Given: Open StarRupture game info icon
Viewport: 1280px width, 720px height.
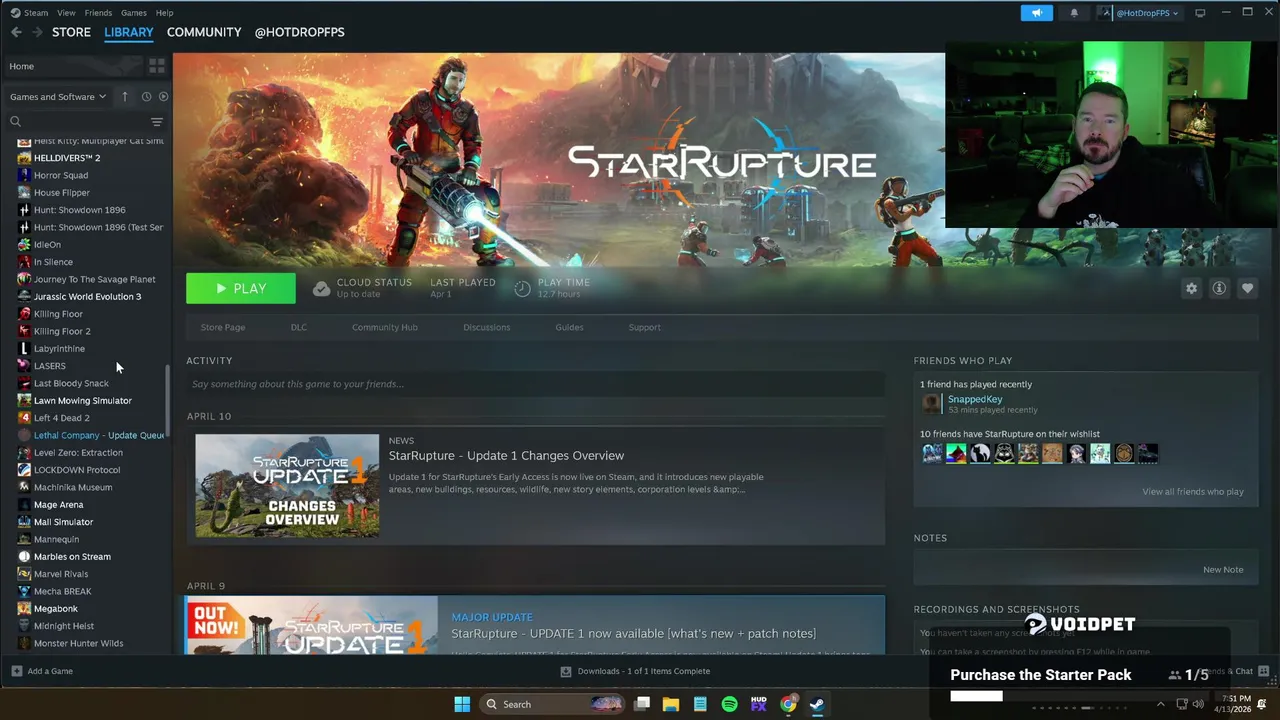Looking at the screenshot, I should (x=1219, y=288).
